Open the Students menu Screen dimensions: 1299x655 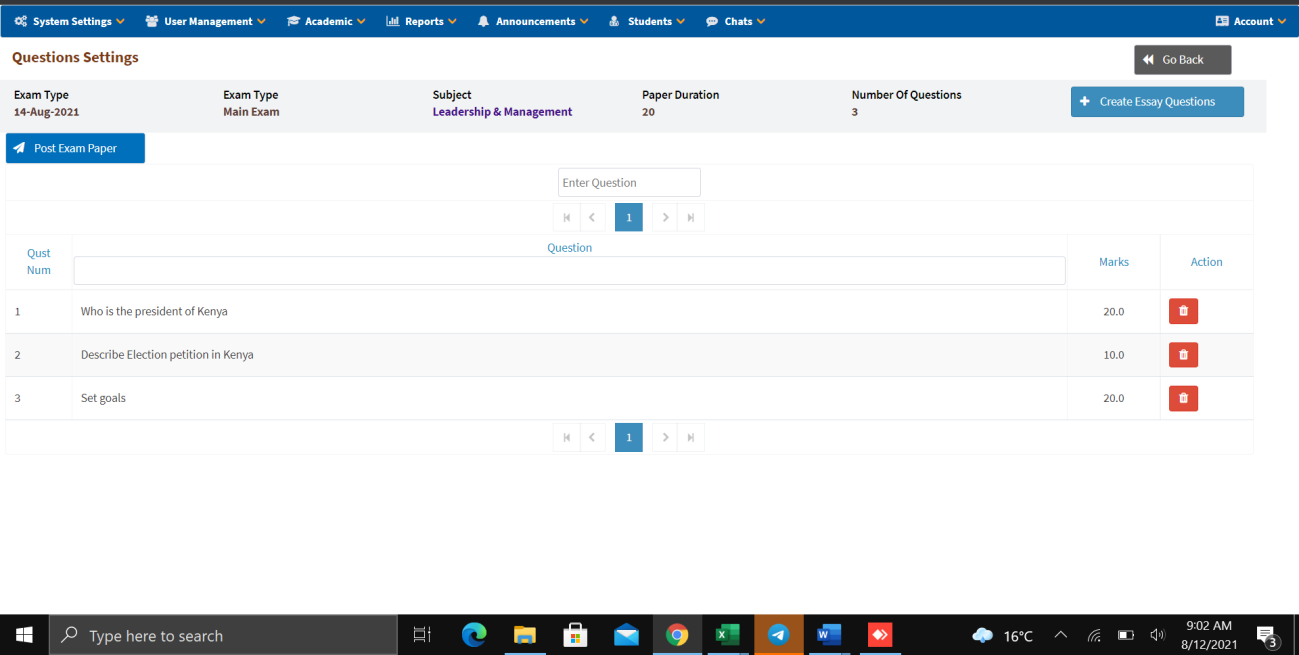pyautogui.click(x=647, y=21)
